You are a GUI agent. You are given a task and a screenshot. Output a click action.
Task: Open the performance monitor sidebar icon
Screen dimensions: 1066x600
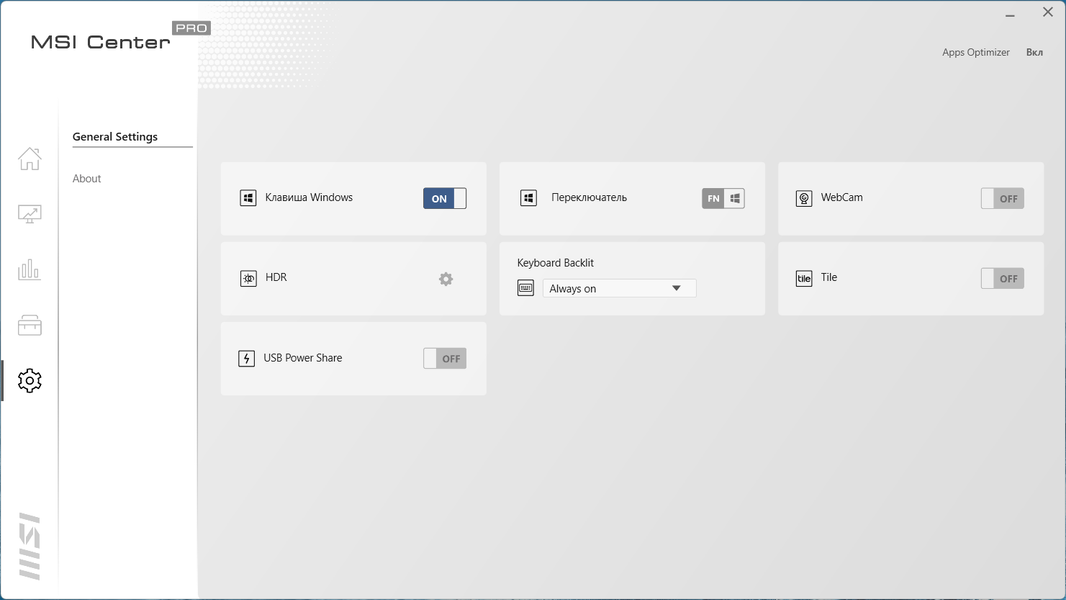click(x=29, y=215)
